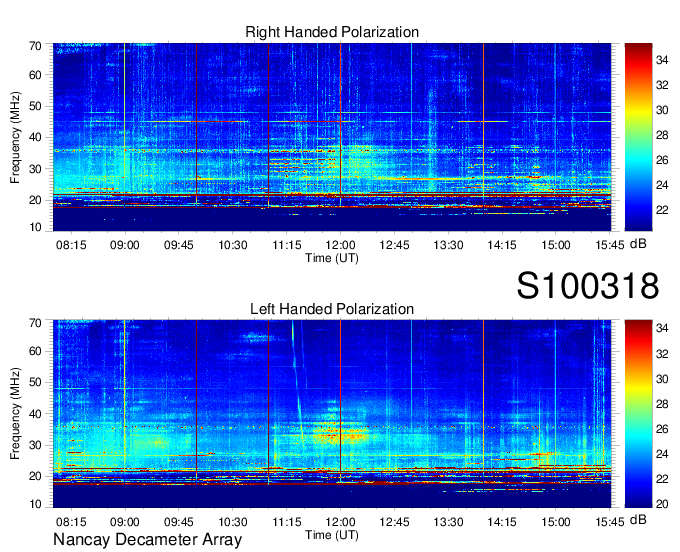The height and width of the screenshot is (552, 680).
Task: Click the 15:45 time tick under Right Handed plot
Action: [609, 245]
